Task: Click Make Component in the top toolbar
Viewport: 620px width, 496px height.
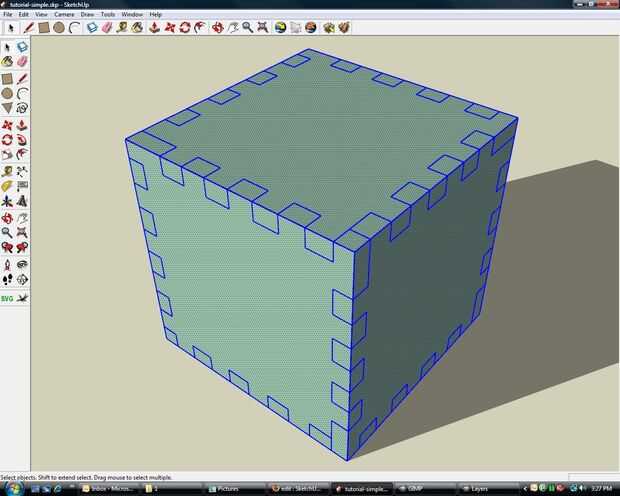Action: tap(92, 28)
